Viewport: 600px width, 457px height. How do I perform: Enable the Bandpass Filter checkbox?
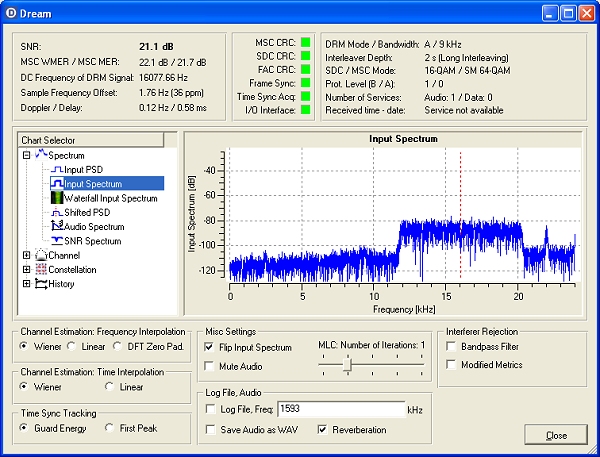(x=452, y=346)
